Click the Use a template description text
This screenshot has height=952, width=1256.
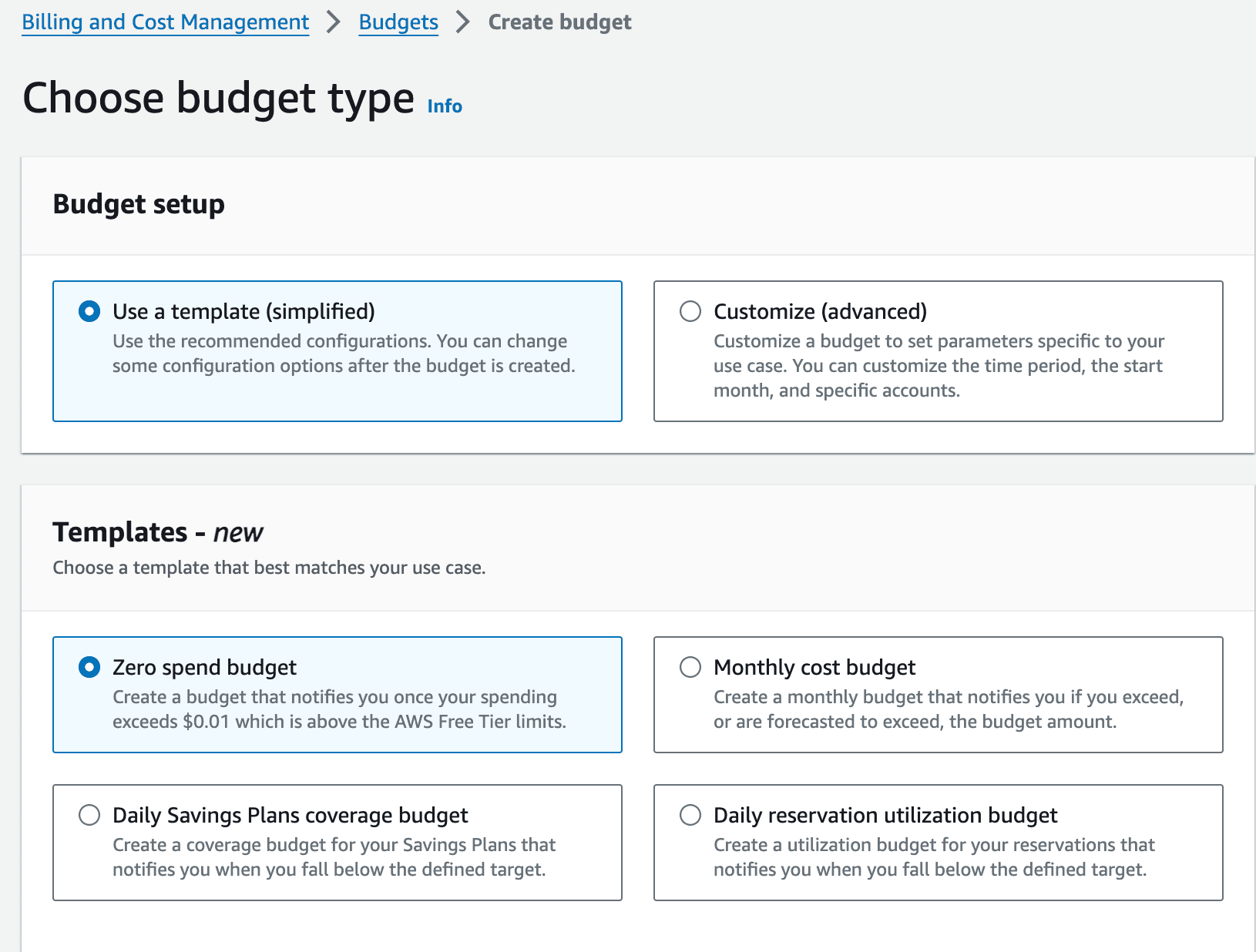tap(343, 354)
